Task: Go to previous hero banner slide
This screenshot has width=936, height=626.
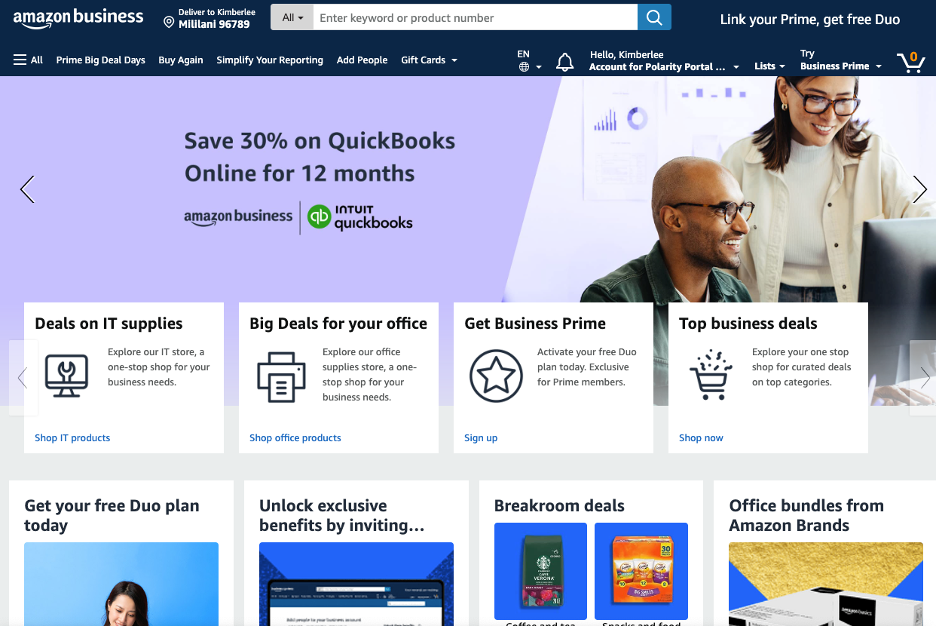Action: pos(27,190)
